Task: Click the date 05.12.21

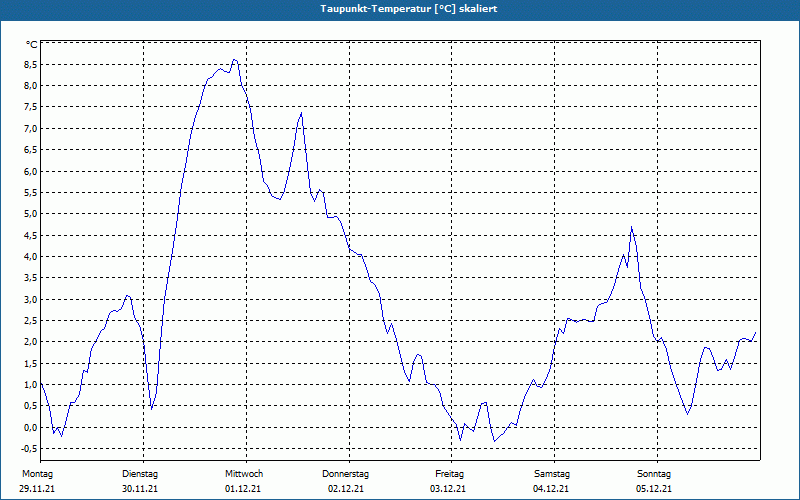Action: click(x=654, y=489)
